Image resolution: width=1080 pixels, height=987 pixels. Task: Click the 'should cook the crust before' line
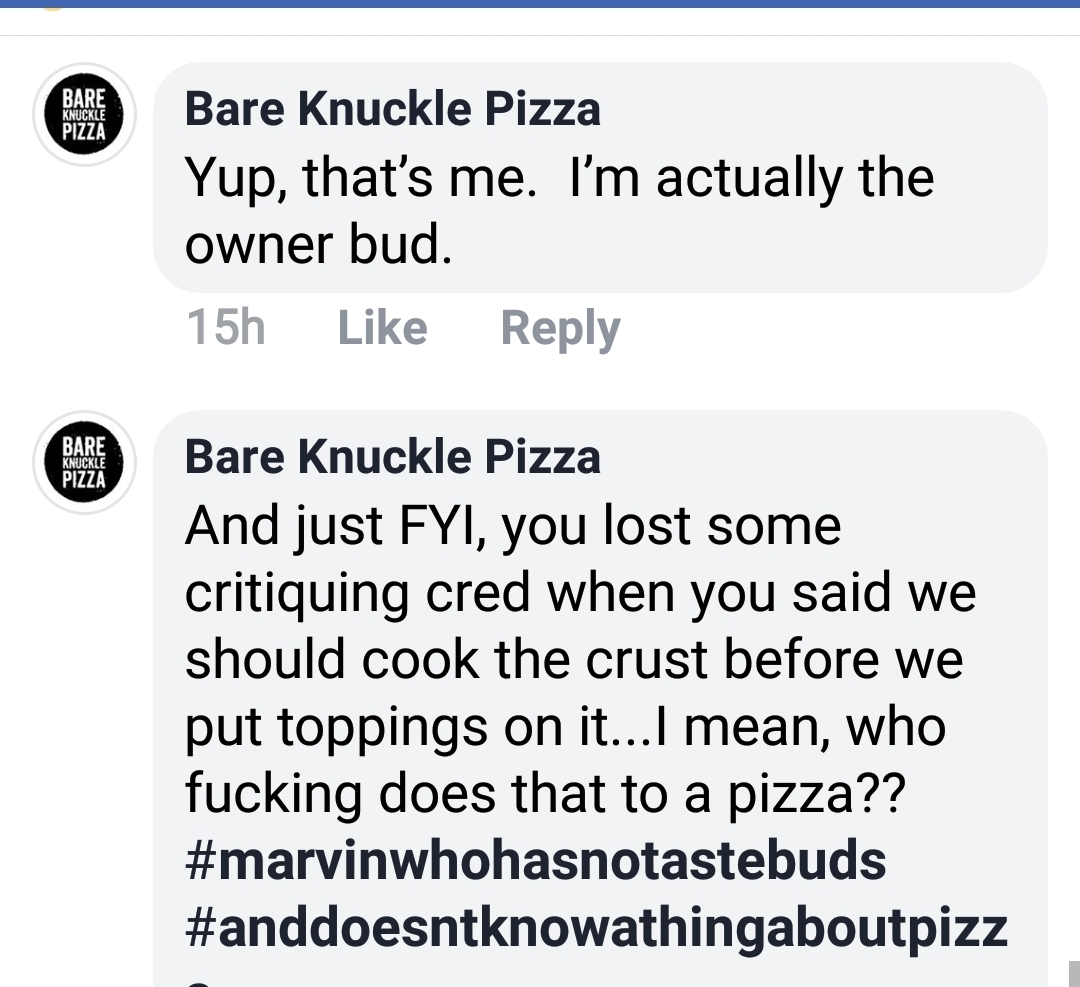(x=574, y=660)
